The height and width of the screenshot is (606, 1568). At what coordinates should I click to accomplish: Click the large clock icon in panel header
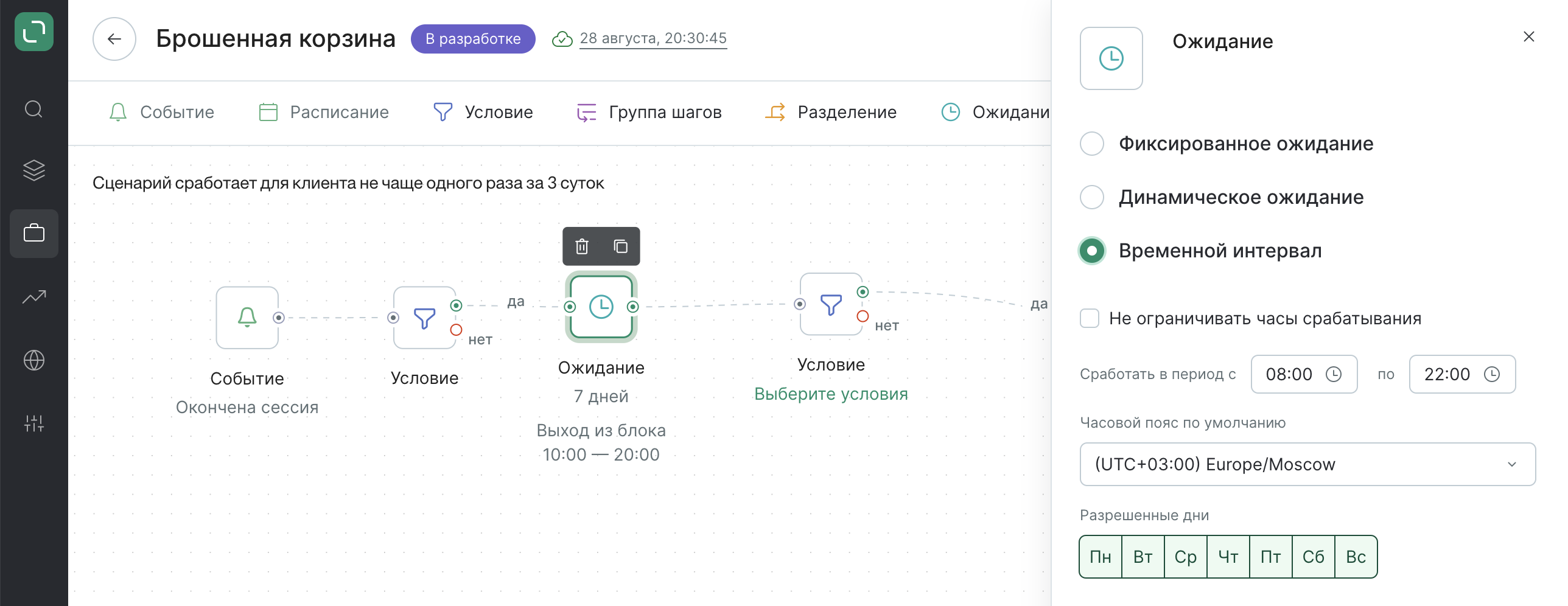pos(1111,58)
